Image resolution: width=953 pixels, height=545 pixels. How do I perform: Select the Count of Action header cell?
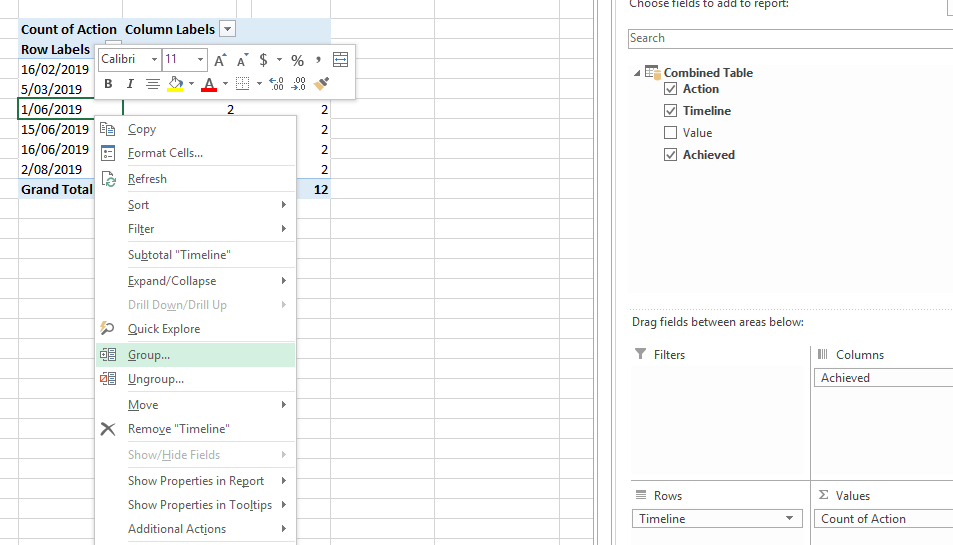click(x=71, y=29)
